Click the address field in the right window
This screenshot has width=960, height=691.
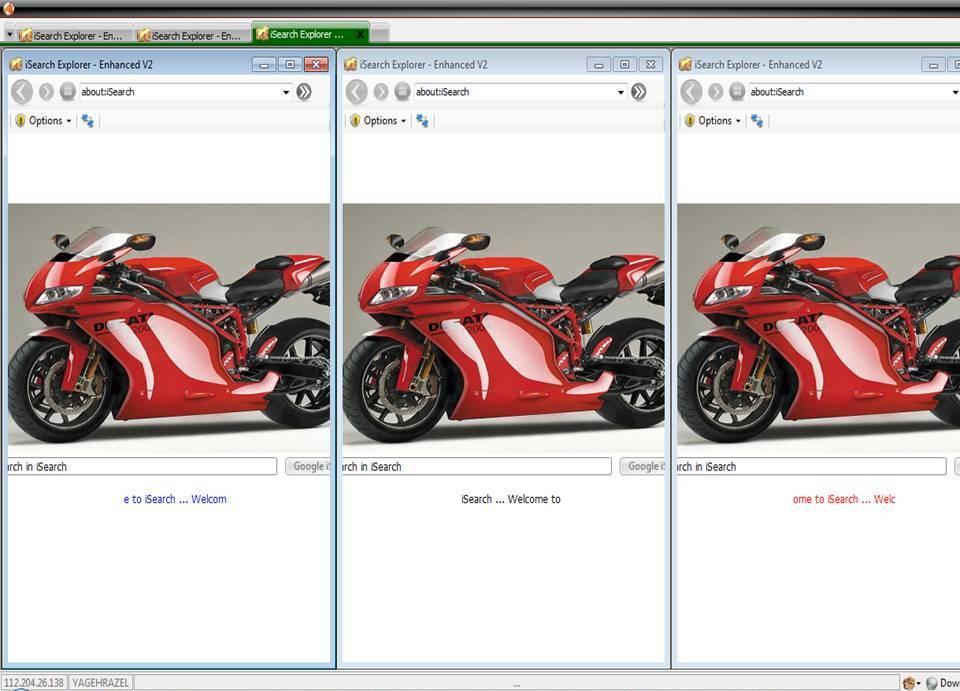(850, 92)
